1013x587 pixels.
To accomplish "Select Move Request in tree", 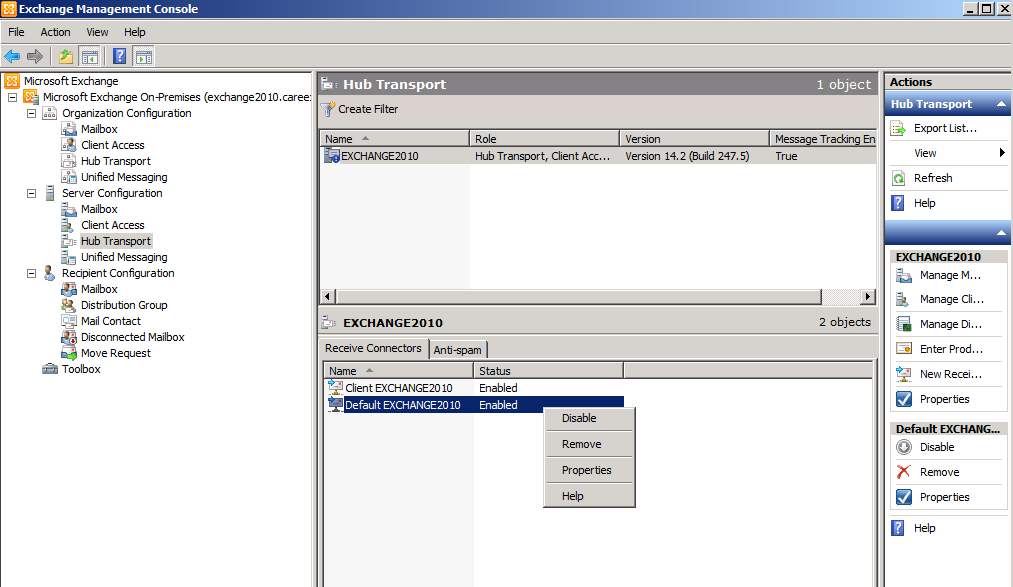I will pyautogui.click(x=116, y=353).
